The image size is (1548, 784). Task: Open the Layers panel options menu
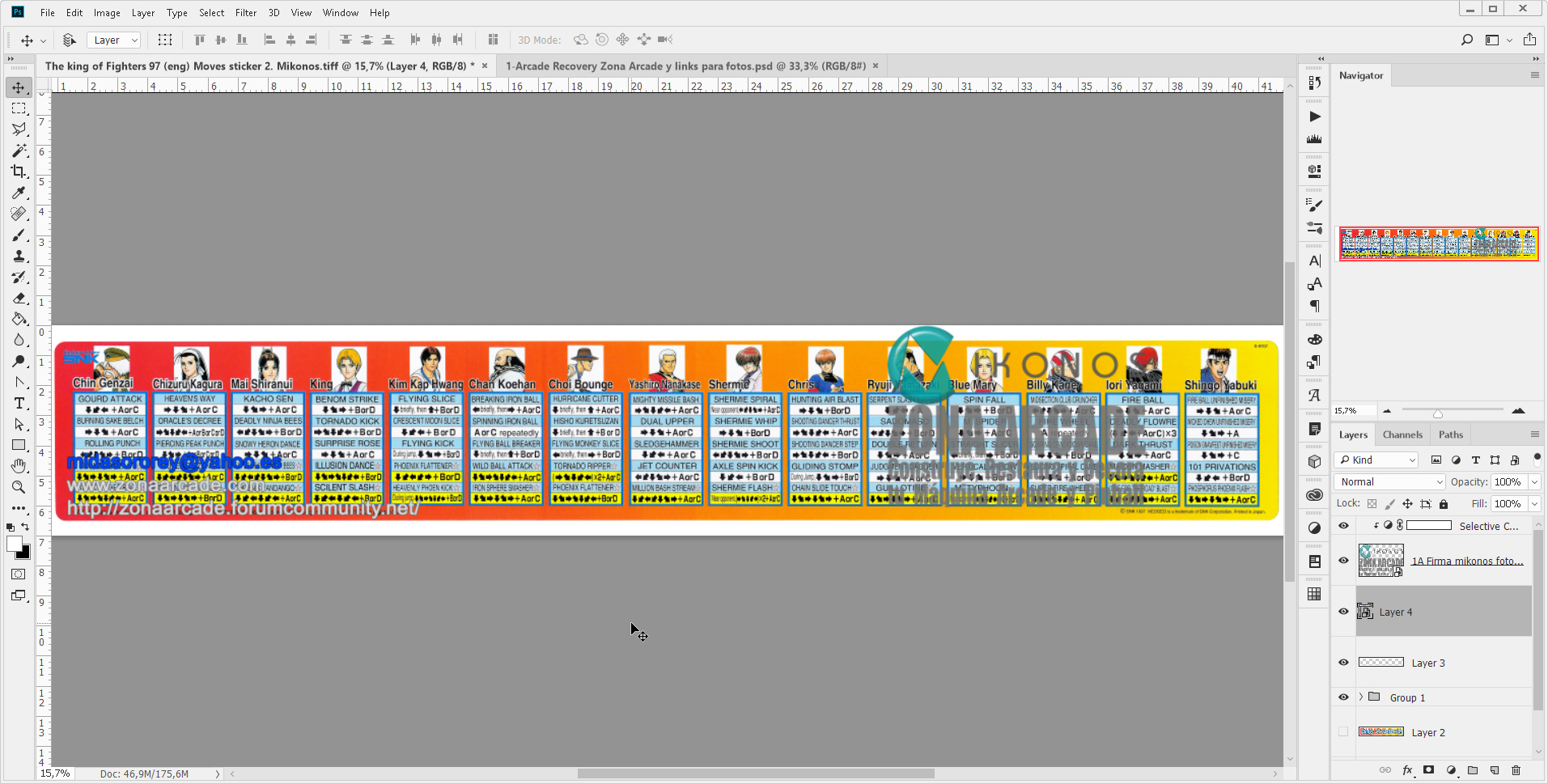[x=1534, y=434]
